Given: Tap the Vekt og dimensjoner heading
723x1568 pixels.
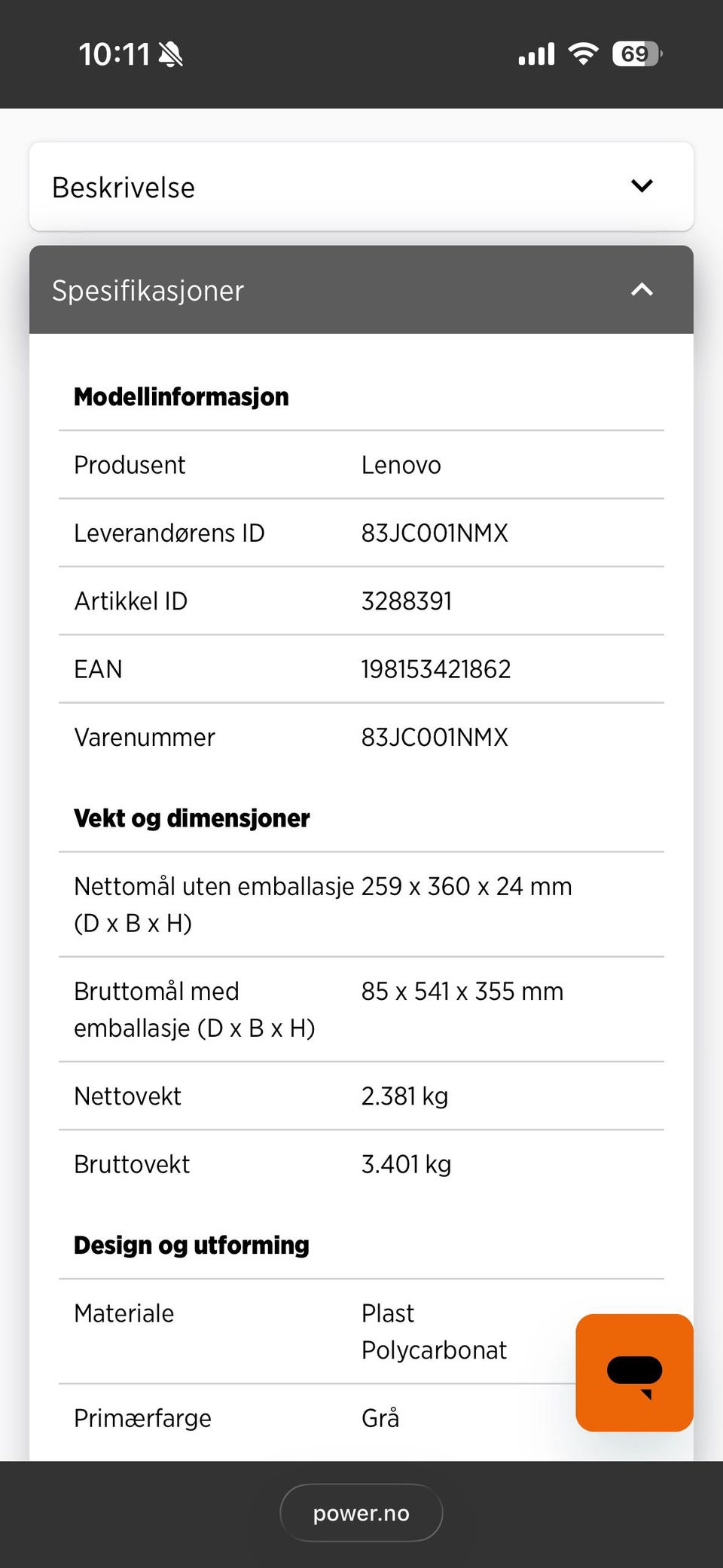Looking at the screenshot, I should (x=192, y=818).
